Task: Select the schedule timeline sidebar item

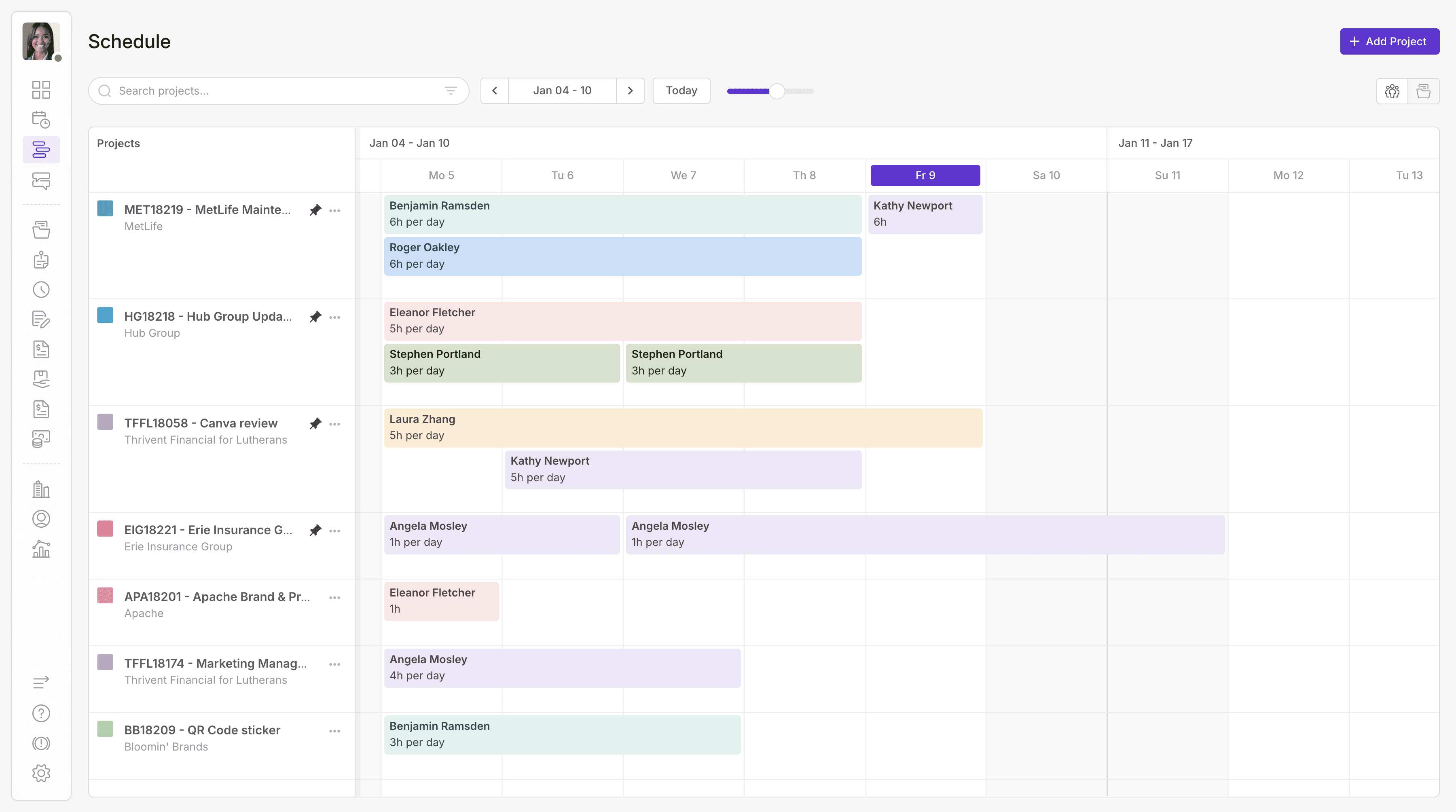Action: pyautogui.click(x=41, y=150)
